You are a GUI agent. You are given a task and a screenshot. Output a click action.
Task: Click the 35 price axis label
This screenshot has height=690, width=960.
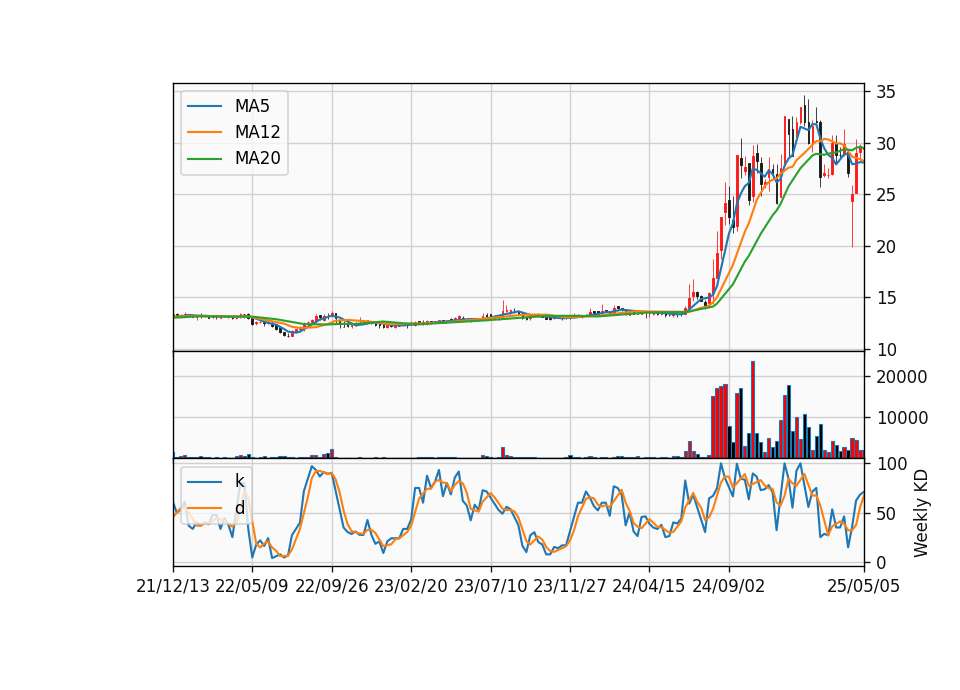(886, 92)
